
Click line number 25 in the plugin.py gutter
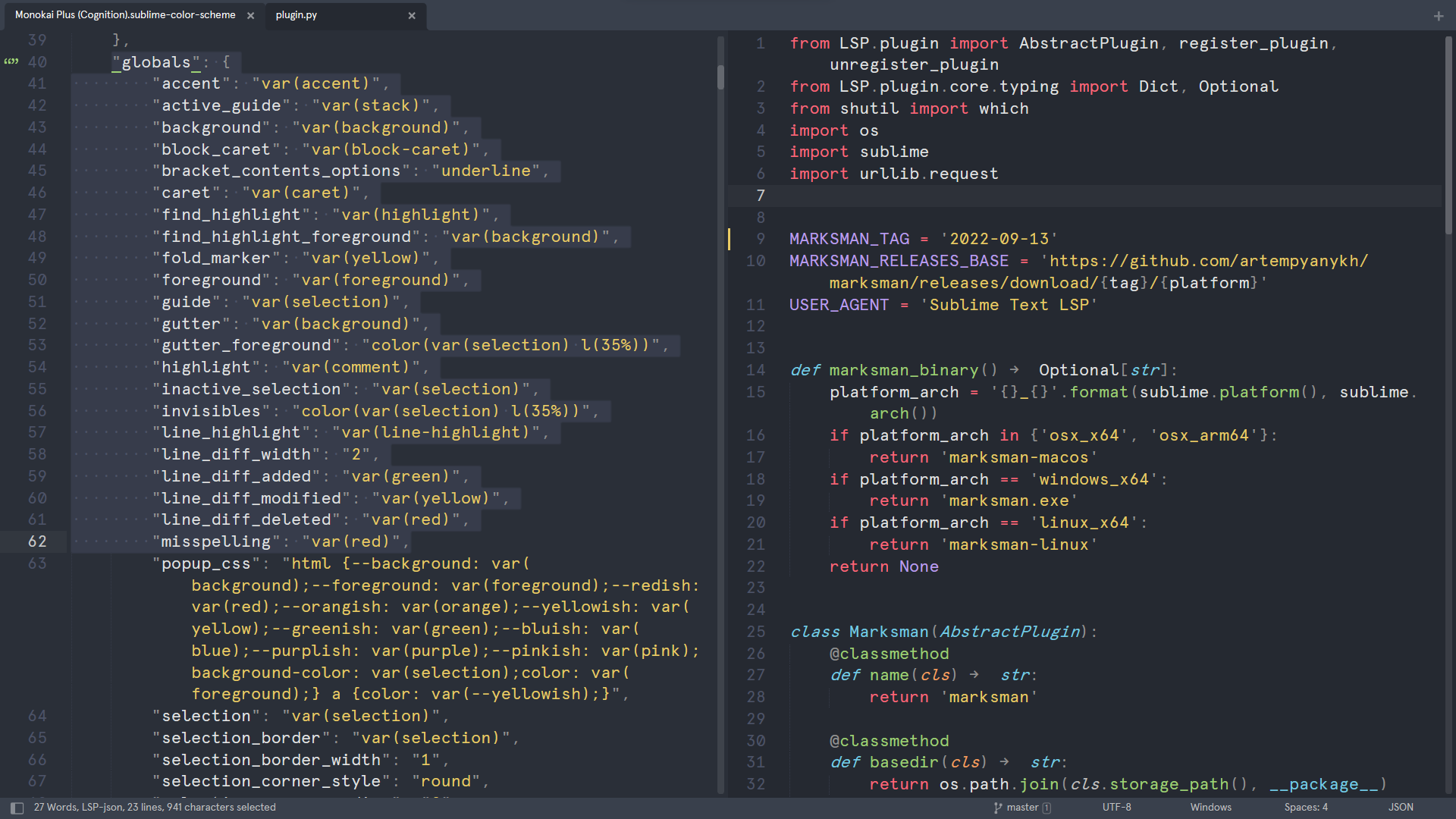(755, 632)
